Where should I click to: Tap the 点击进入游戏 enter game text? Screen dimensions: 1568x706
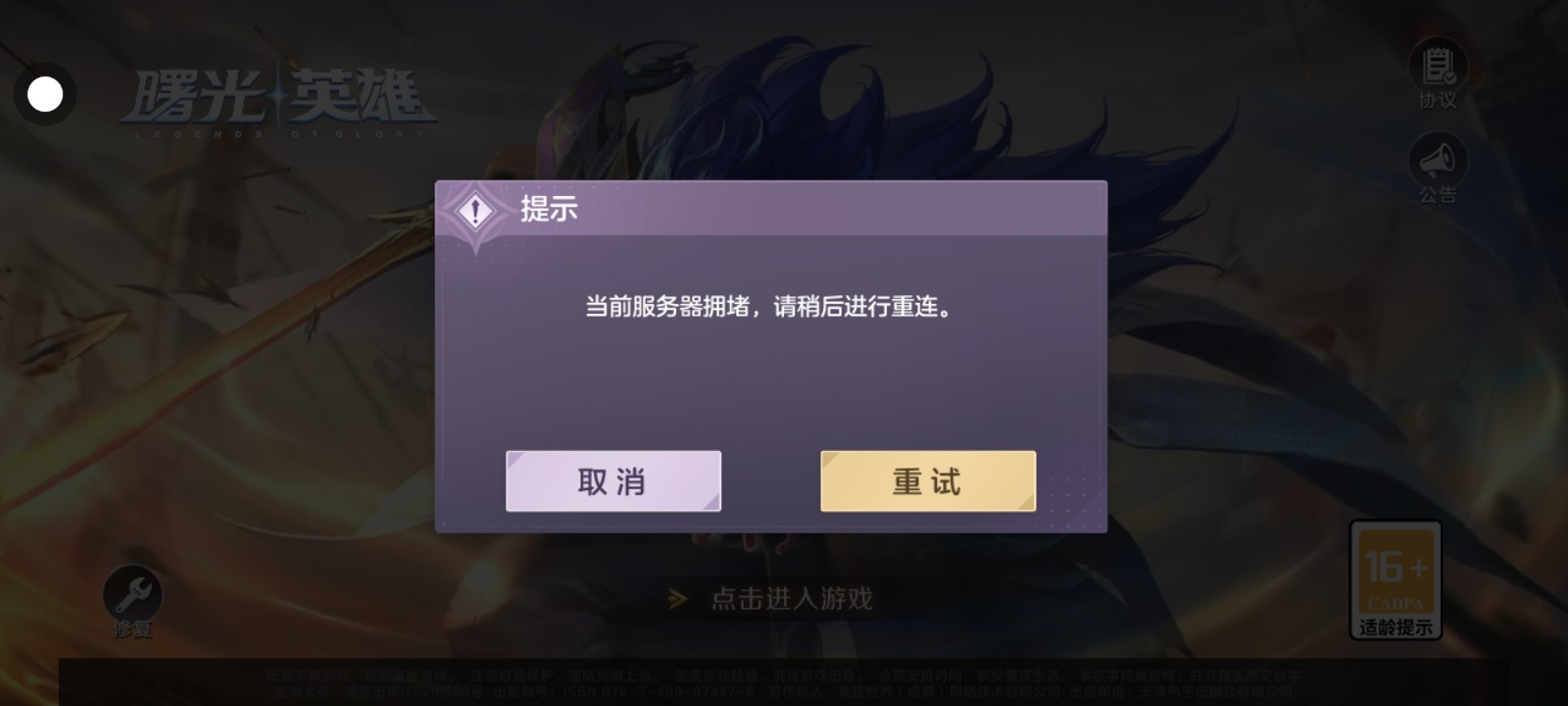[x=792, y=598]
